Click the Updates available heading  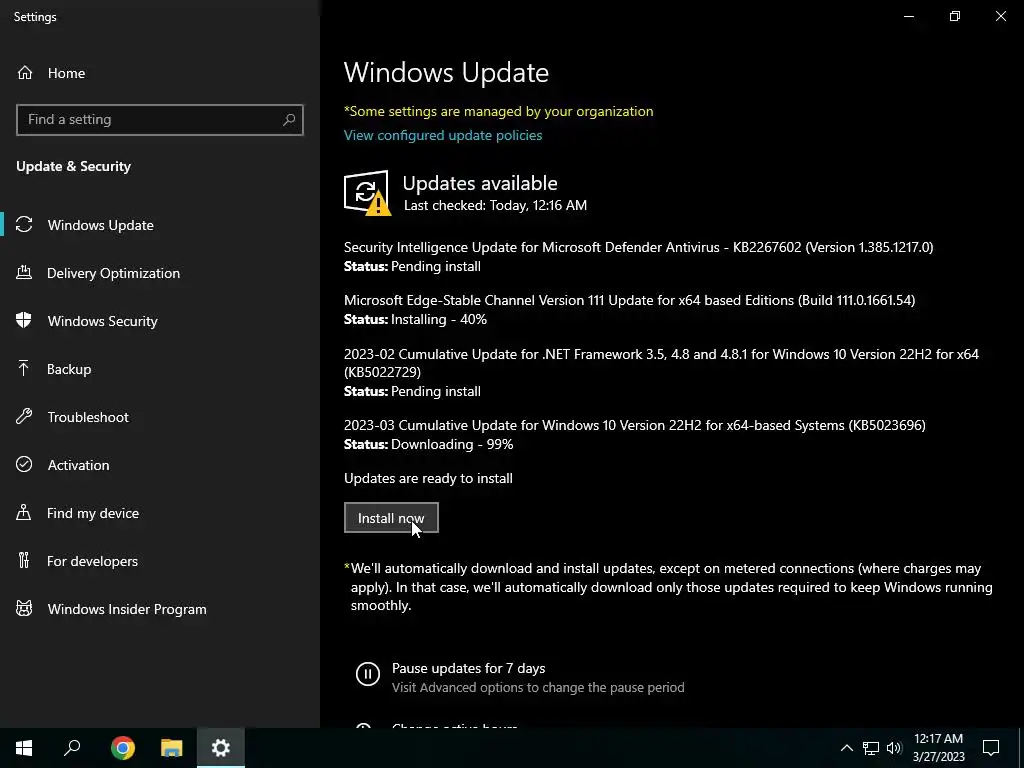[x=480, y=183]
